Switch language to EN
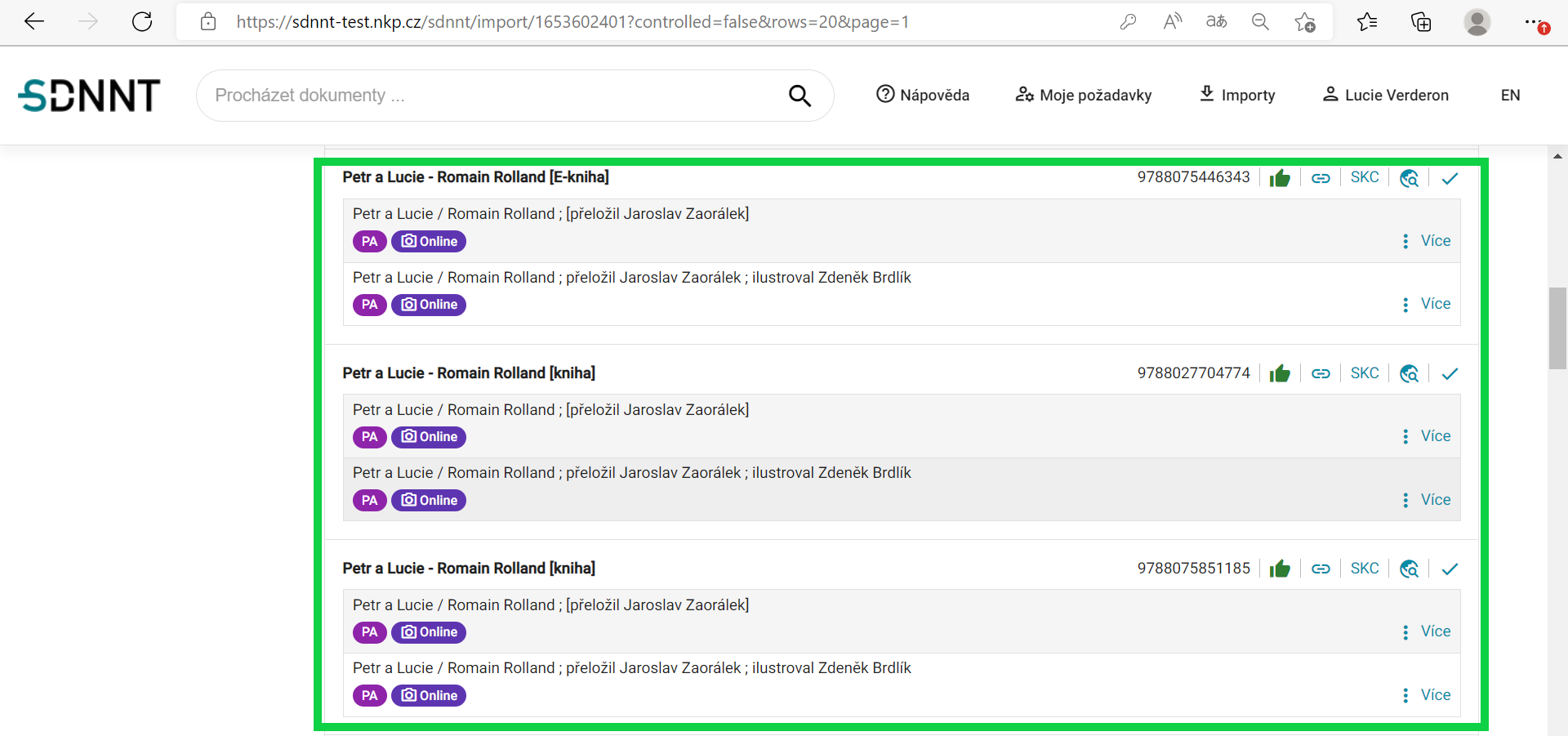Viewport: 1568px width, 736px height. point(1511,95)
